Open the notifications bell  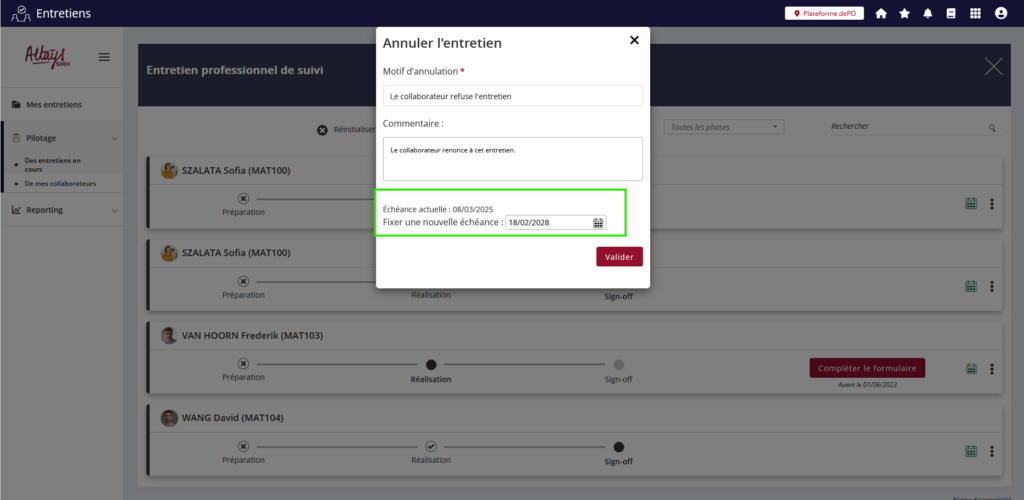click(928, 14)
